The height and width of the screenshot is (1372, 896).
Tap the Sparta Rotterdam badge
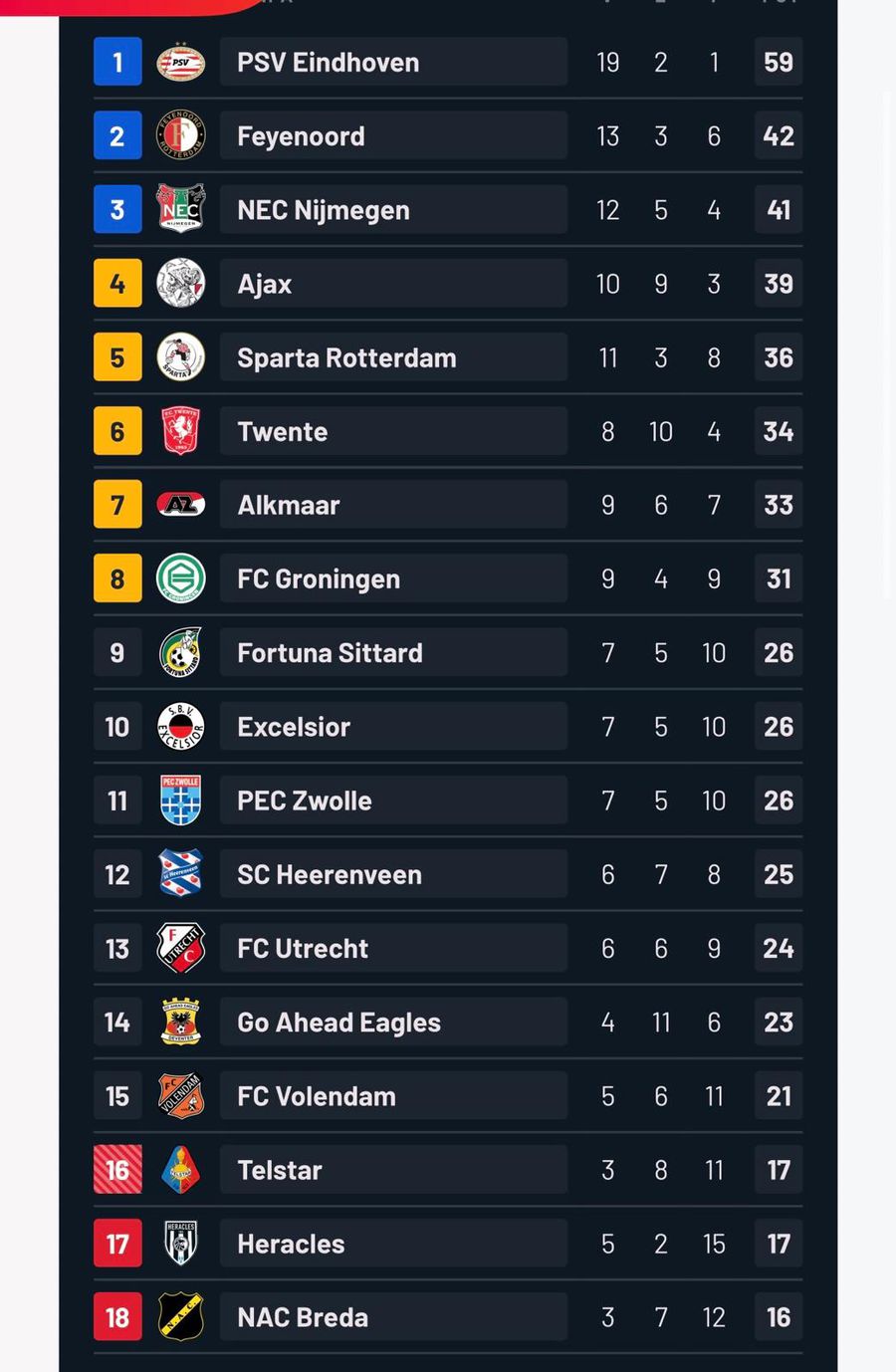pos(180,357)
